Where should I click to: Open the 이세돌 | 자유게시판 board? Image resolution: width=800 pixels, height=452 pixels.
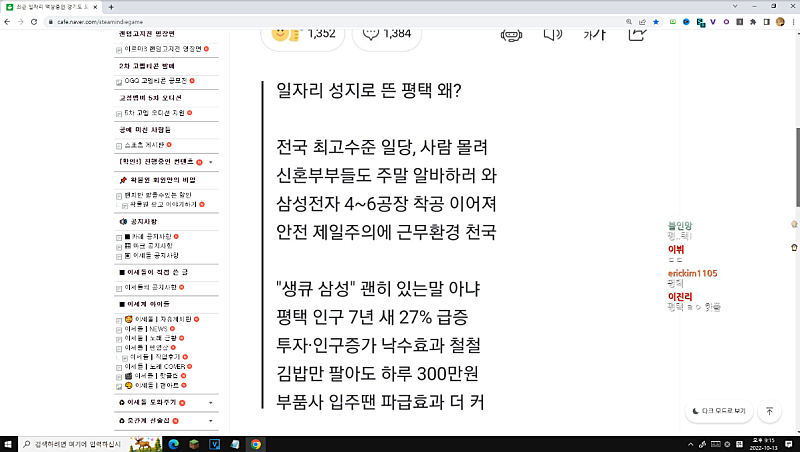point(158,319)
